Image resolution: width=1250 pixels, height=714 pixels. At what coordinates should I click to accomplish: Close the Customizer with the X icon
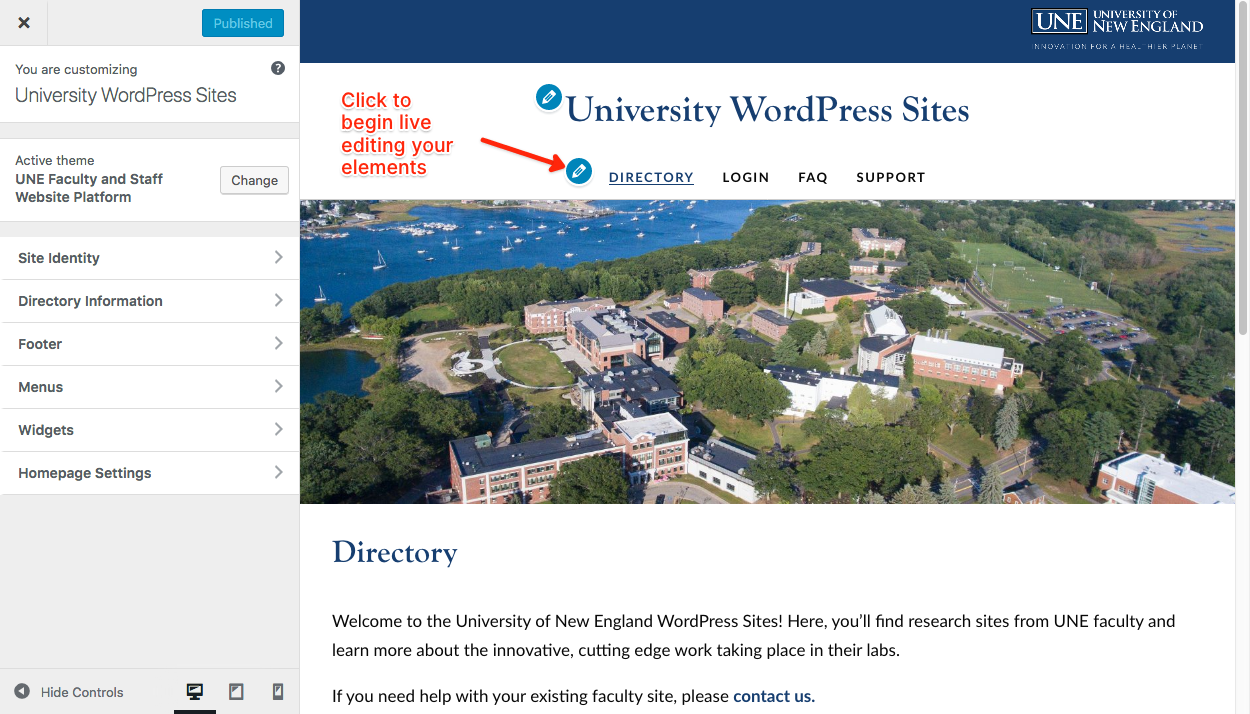point(24,23)
